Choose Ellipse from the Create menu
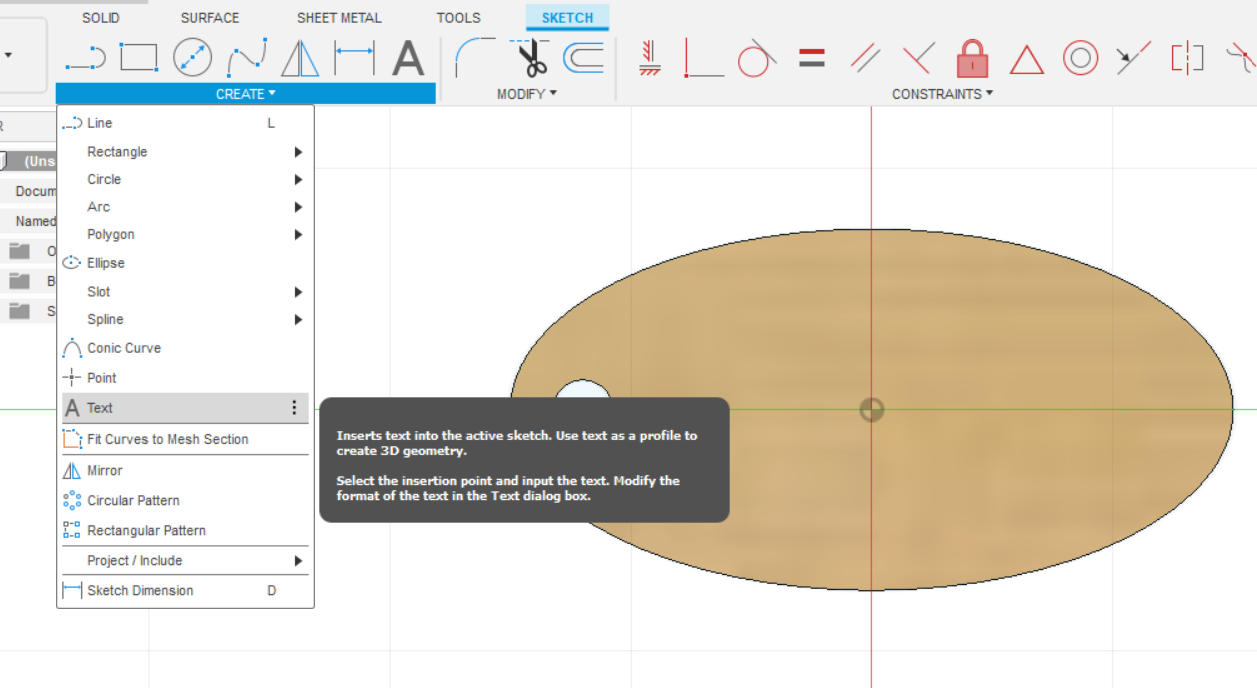This screenshot has height=688, width=1257. (185, 263)
